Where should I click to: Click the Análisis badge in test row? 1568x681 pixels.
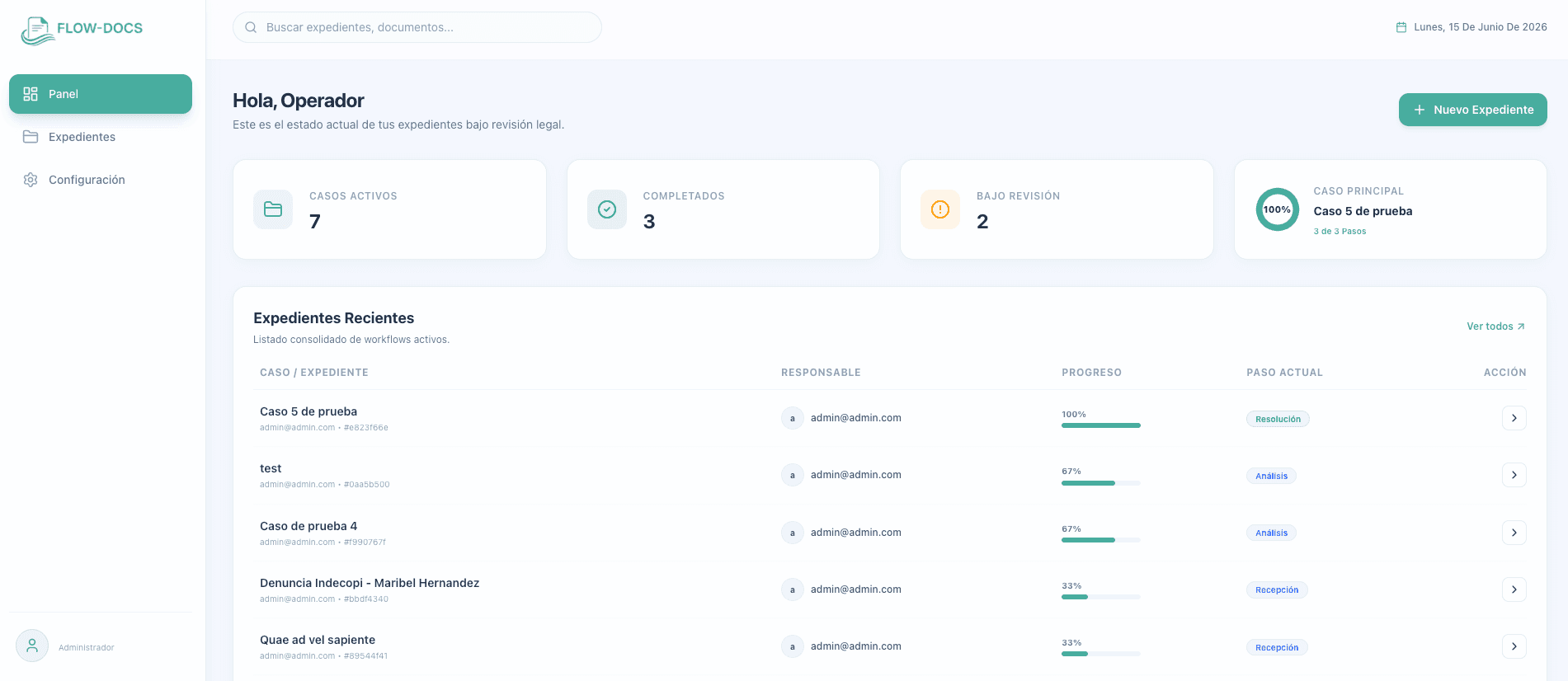pos(1271,476)
